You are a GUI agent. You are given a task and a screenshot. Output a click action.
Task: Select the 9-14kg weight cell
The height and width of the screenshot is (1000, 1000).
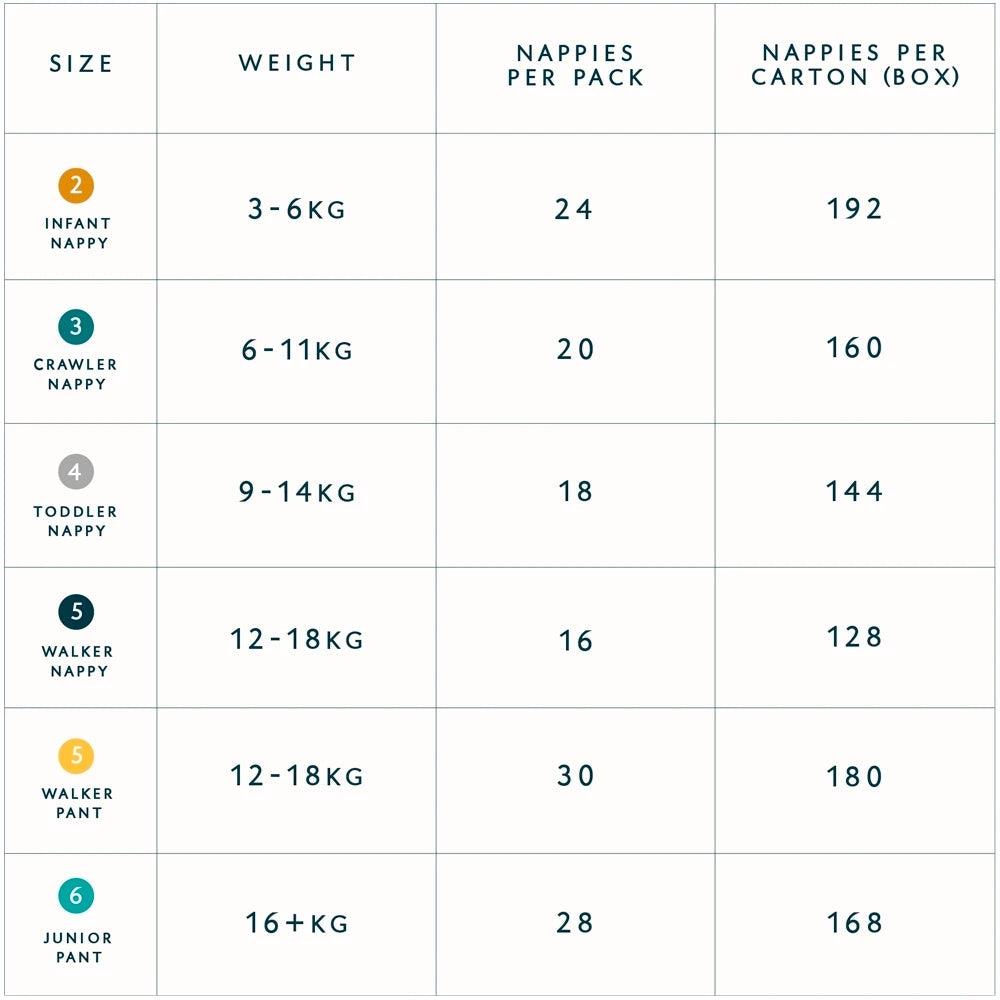(297, 492)
